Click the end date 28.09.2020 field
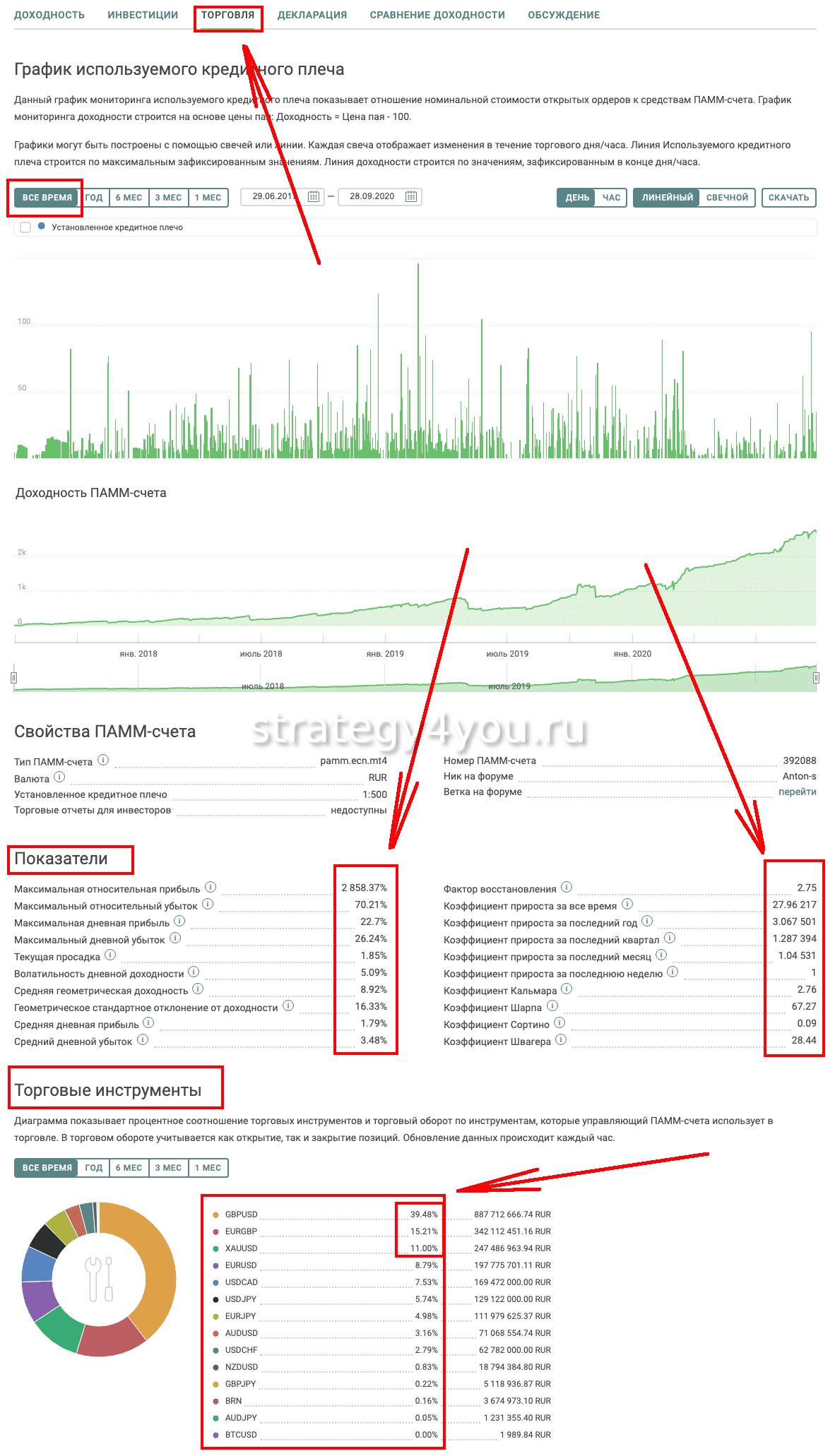The image size is (835, 1456). click(x=372, y=196)
